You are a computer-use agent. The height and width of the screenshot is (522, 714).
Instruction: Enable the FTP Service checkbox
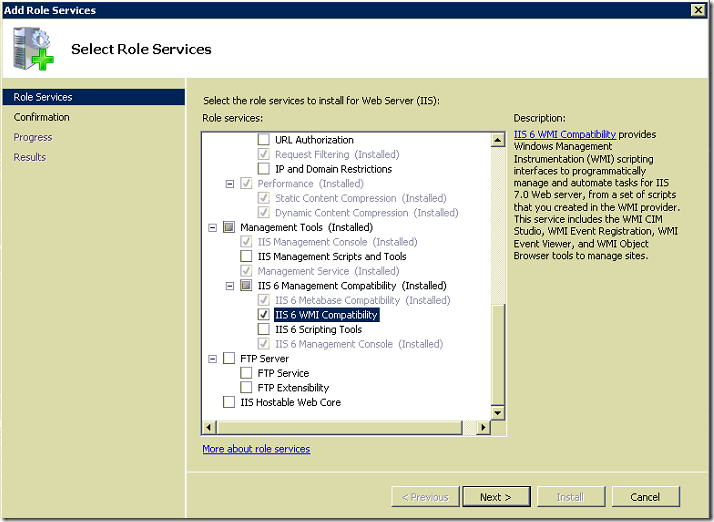246,373
